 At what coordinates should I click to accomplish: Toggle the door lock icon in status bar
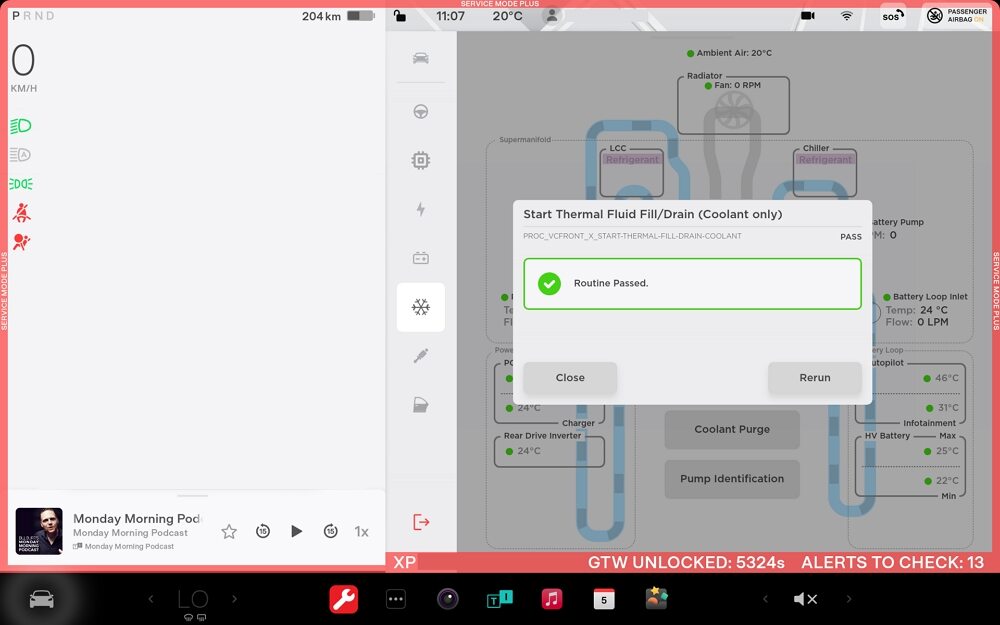(400, 16)
